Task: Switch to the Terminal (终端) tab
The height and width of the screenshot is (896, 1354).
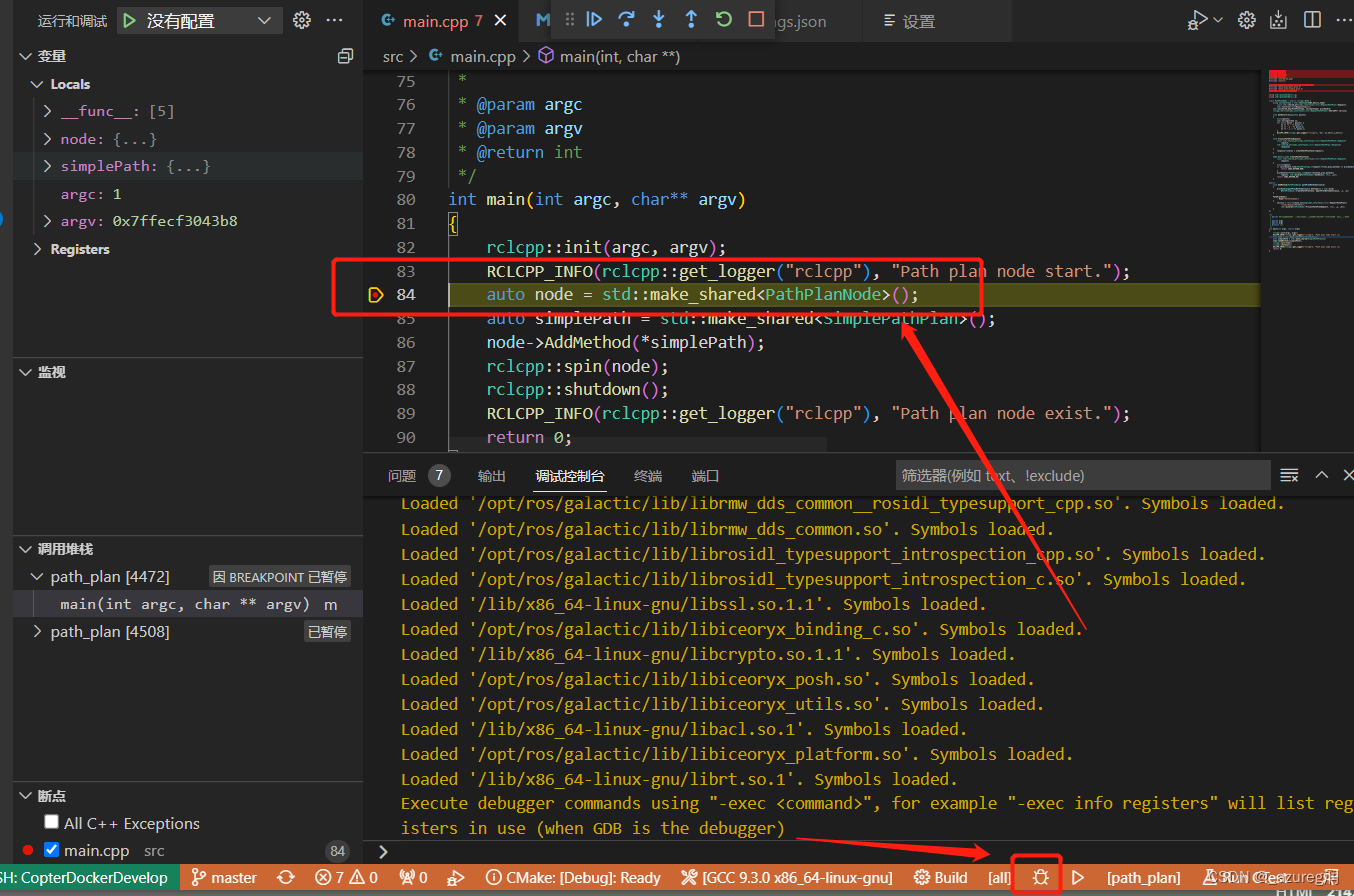Action: (x=648, y=476)
